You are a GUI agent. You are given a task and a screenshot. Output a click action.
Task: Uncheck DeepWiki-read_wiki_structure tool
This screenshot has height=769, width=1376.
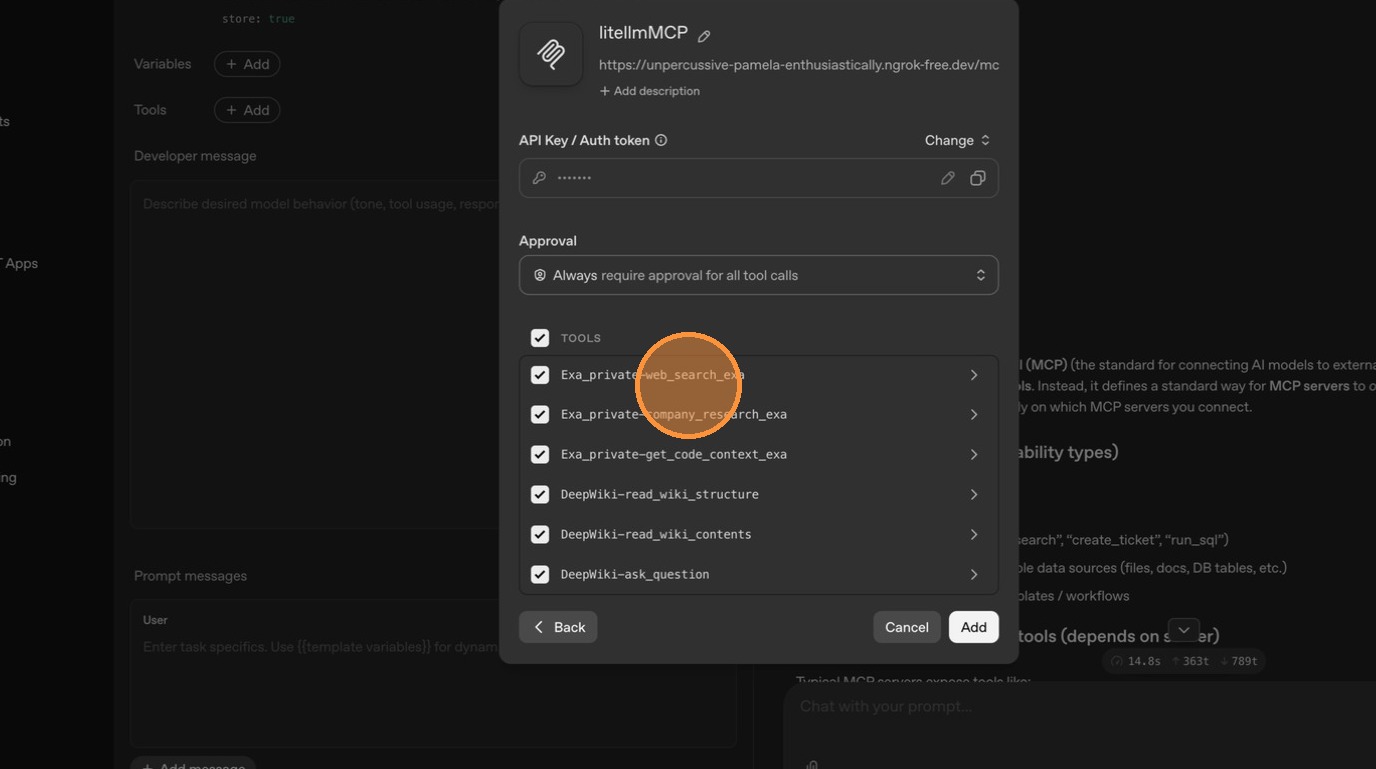[540, 494]
